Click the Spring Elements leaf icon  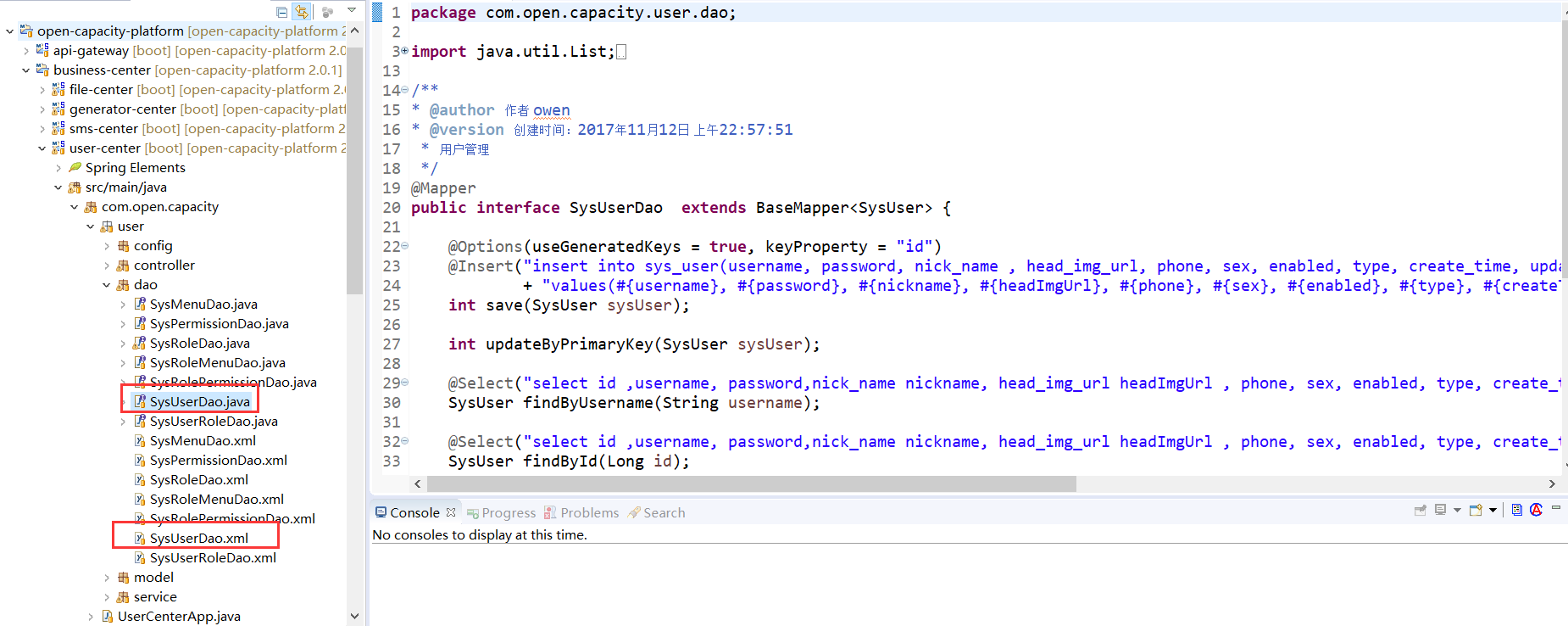[x=75, y=168]
